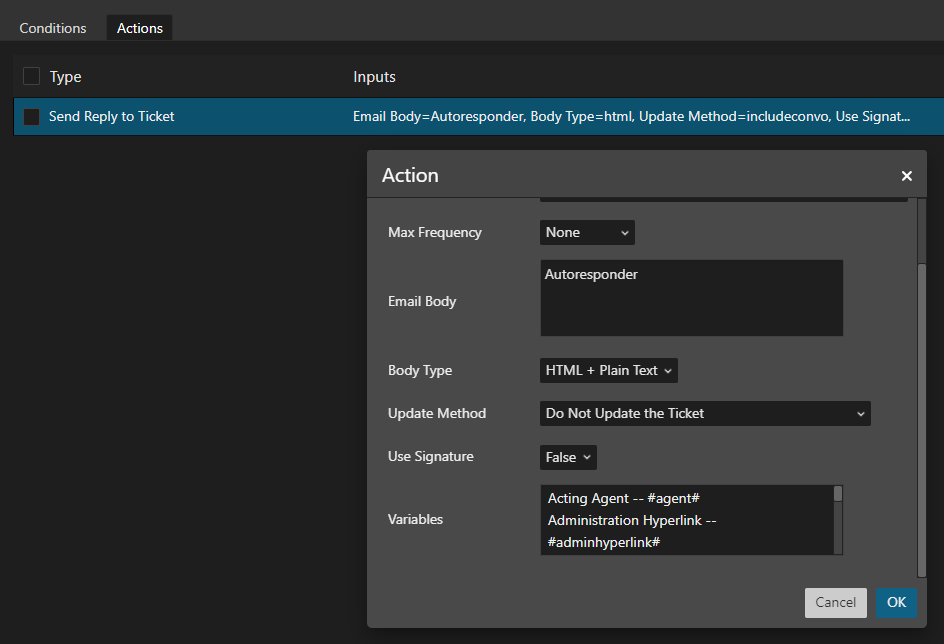Open the Update Method dropdown
The height and width of the screenshot is (644, 944).
tap(705, 413)
